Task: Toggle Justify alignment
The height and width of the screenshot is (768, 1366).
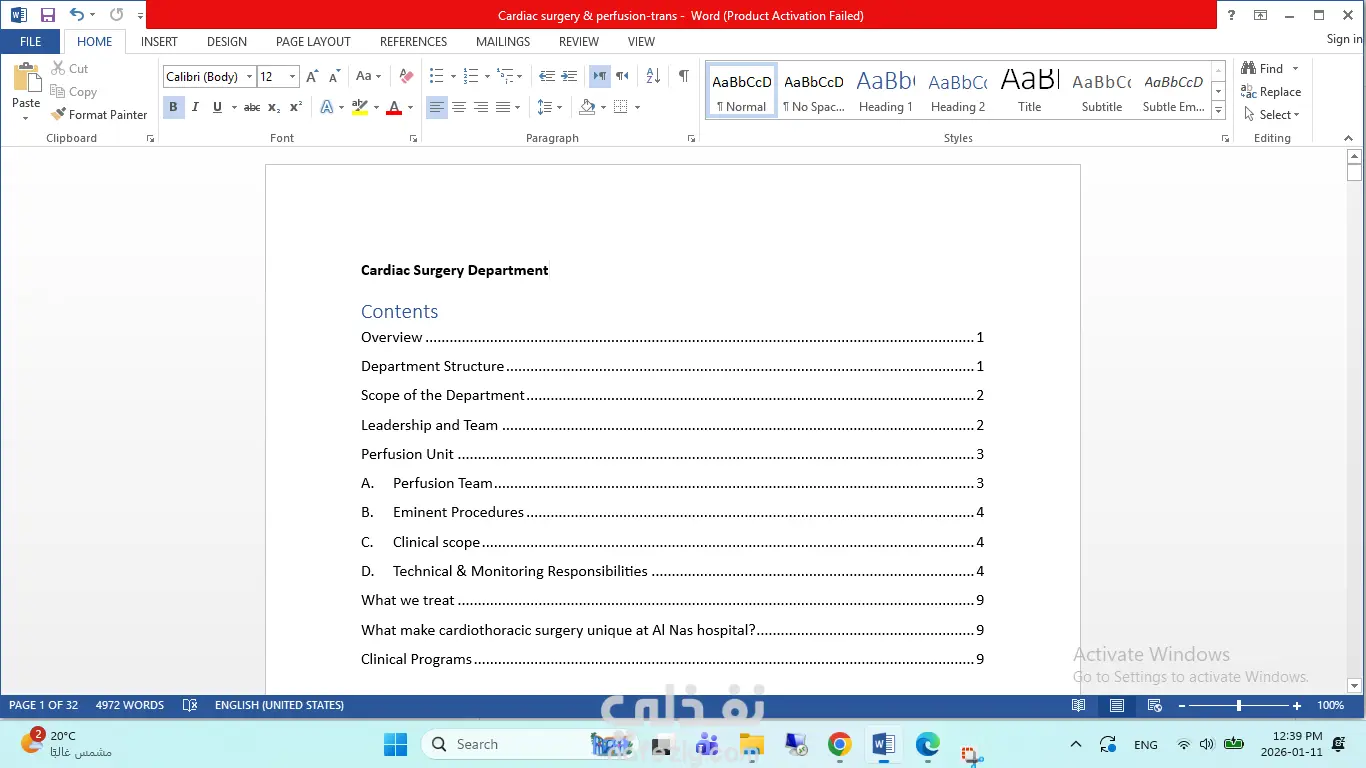Action: 503,107
